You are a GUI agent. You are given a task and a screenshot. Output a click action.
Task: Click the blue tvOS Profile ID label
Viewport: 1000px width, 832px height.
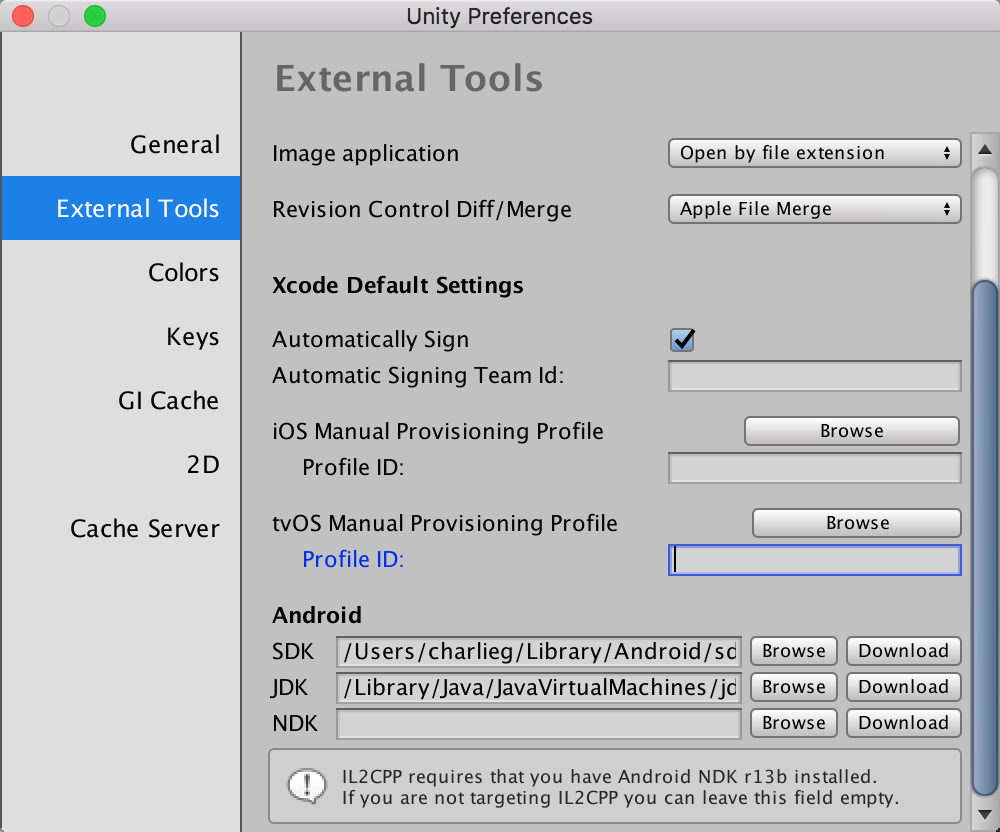click(353, 560)
